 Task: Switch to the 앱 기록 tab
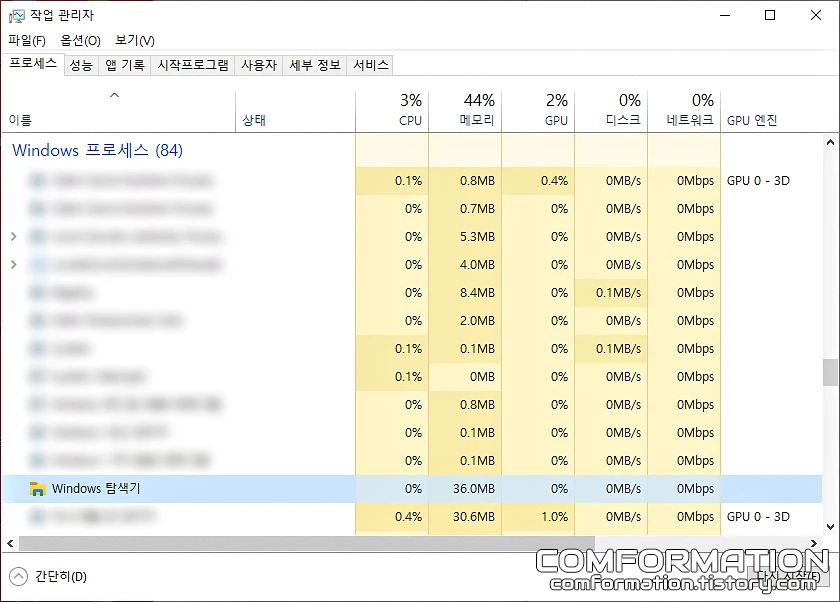[124, 65]
